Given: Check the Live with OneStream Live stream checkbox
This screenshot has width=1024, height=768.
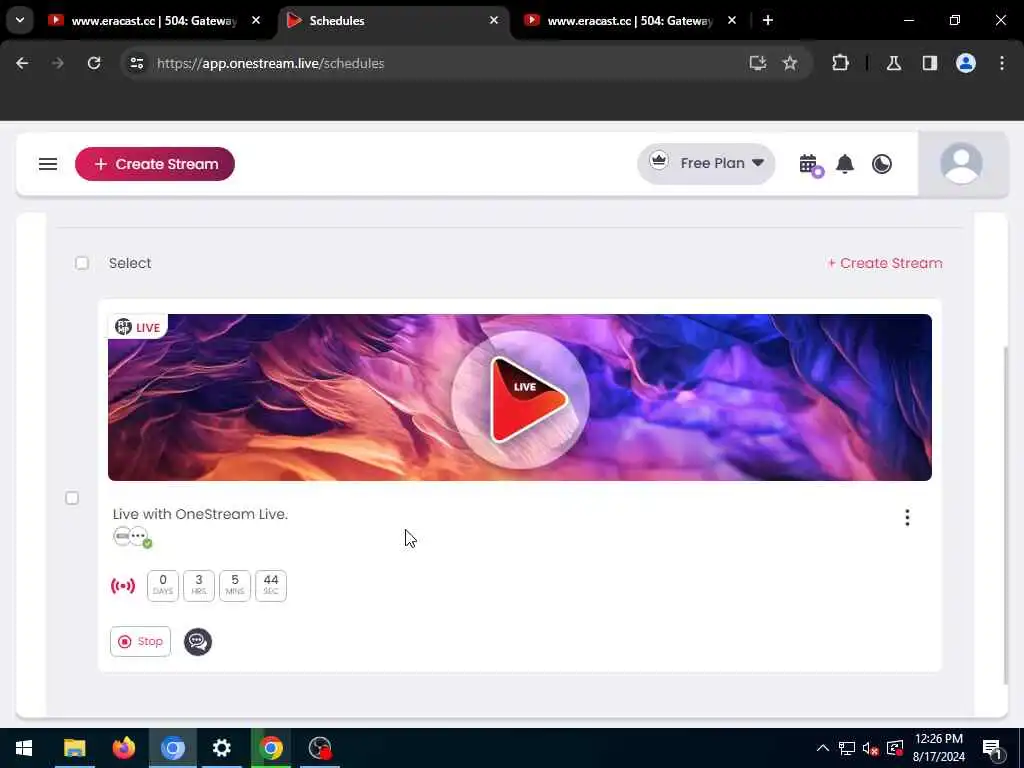Looking at the screenshot, I should 72,498.
